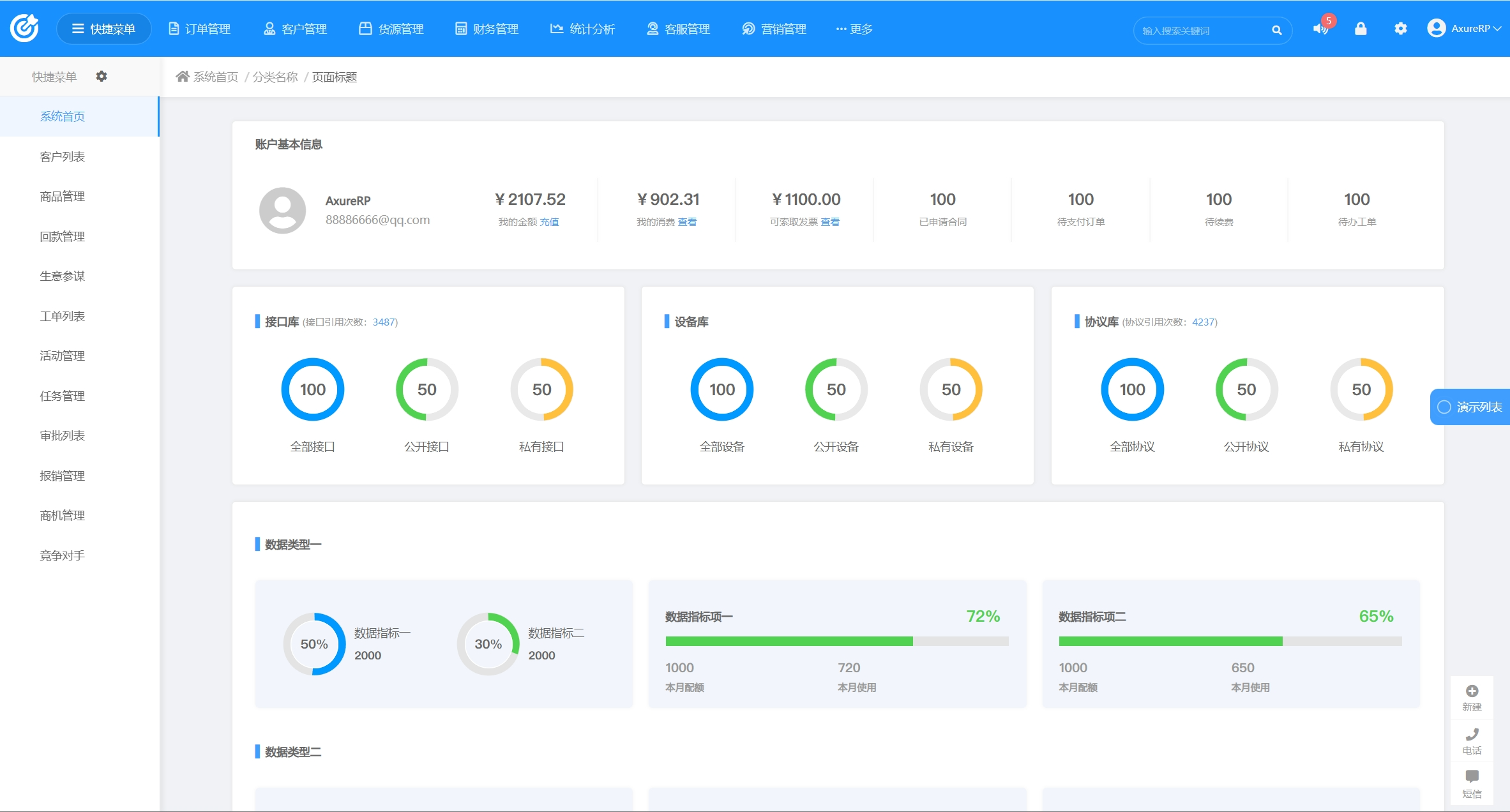Select 客户列表 in the sidebar
The height and width of the screenshot is (812, 1510).
[79, 156]
